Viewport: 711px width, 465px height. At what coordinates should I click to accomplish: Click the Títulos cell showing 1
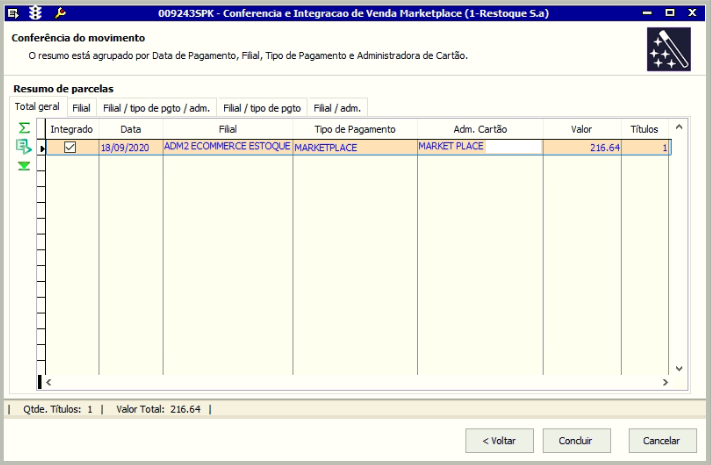coord(644,147)
